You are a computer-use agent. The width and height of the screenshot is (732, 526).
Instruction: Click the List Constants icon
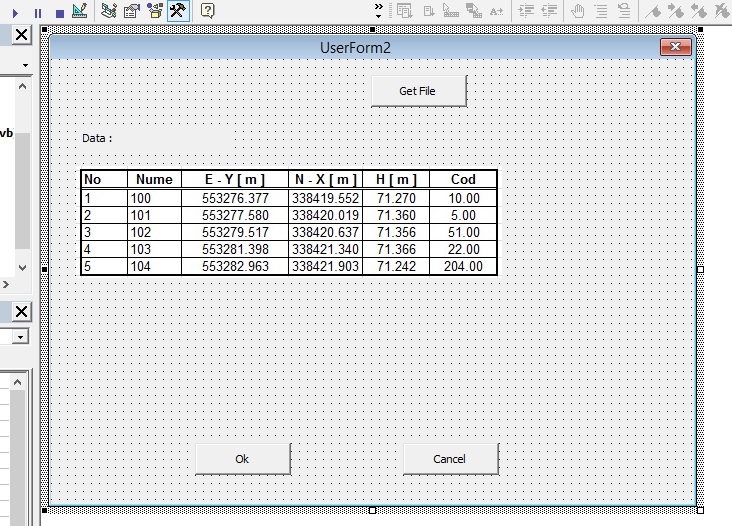click(x=429, y=11)
